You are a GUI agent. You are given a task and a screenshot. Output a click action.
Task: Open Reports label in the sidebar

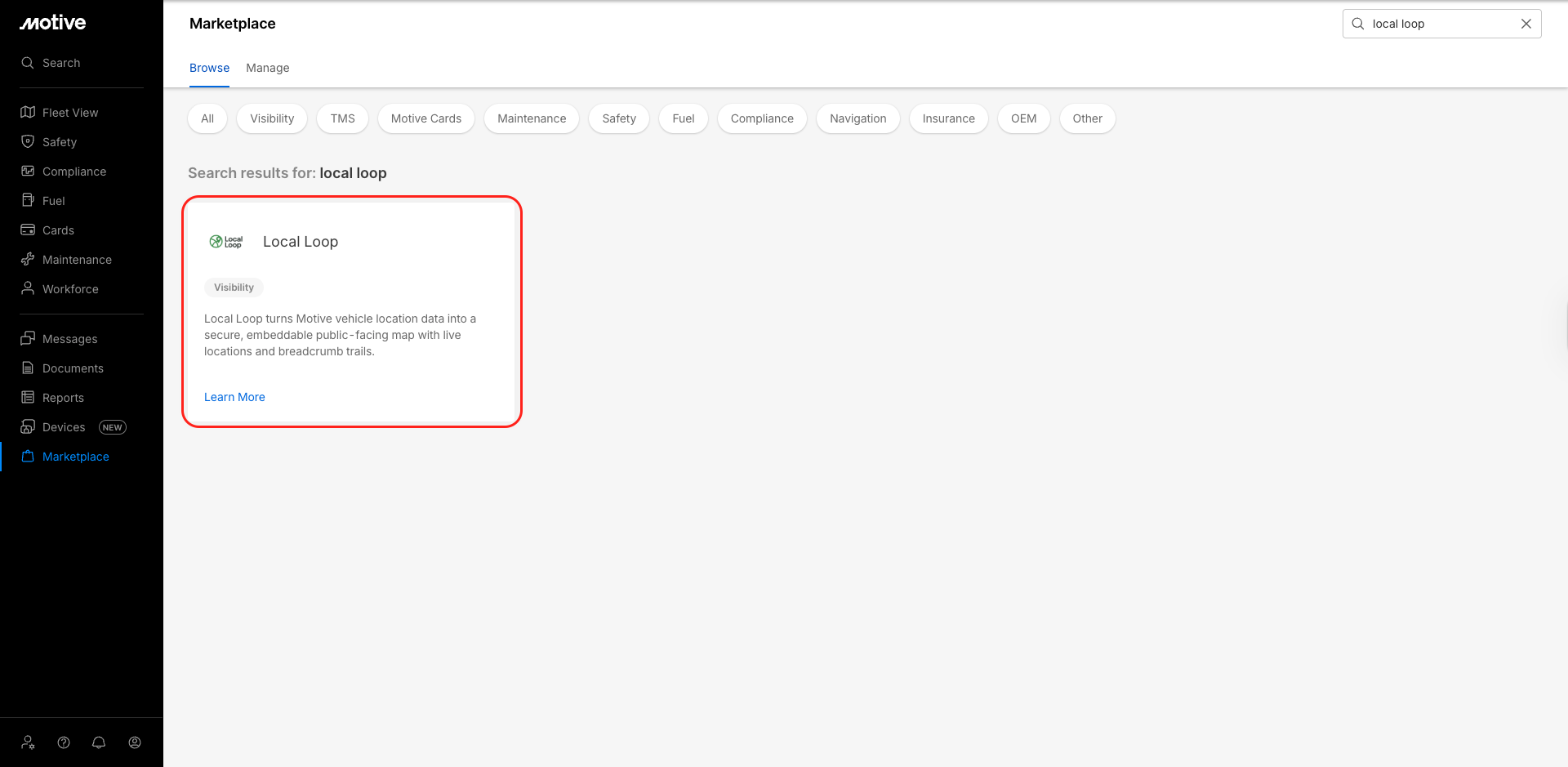click(x=63, y=398)
